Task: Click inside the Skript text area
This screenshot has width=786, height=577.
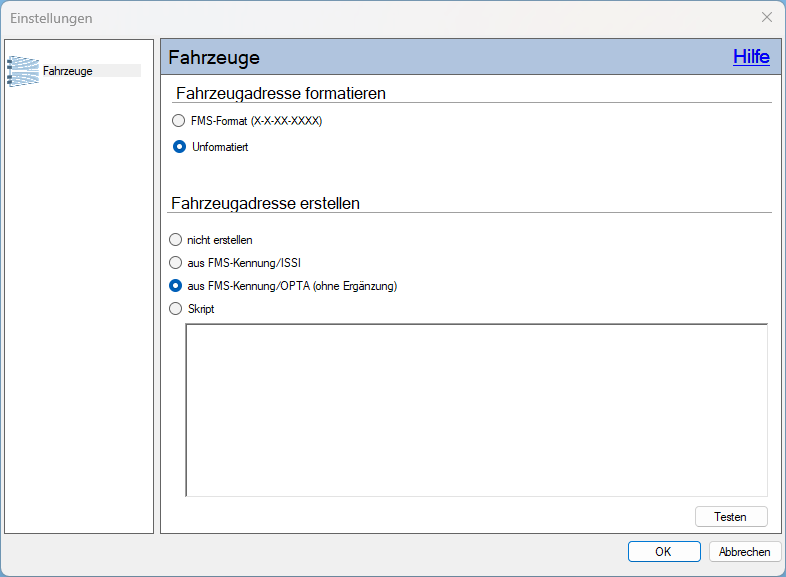Action: coord(476,410)
